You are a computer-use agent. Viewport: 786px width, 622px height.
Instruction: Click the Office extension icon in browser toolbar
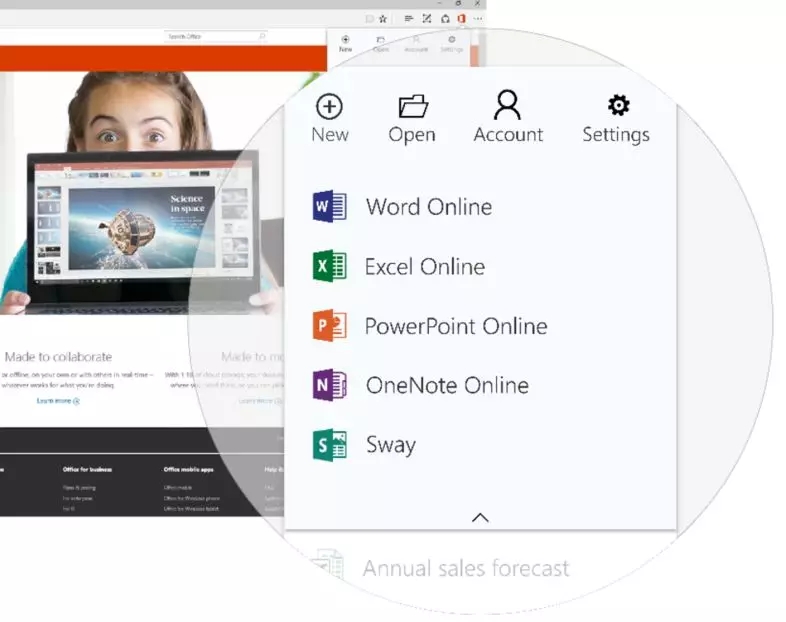click(x=461, y=19)
